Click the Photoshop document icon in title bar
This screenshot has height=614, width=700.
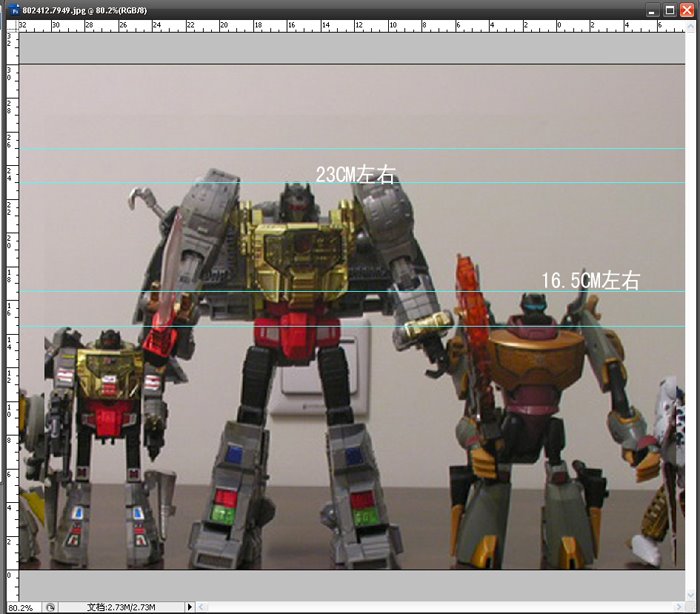tap(13, 10)
